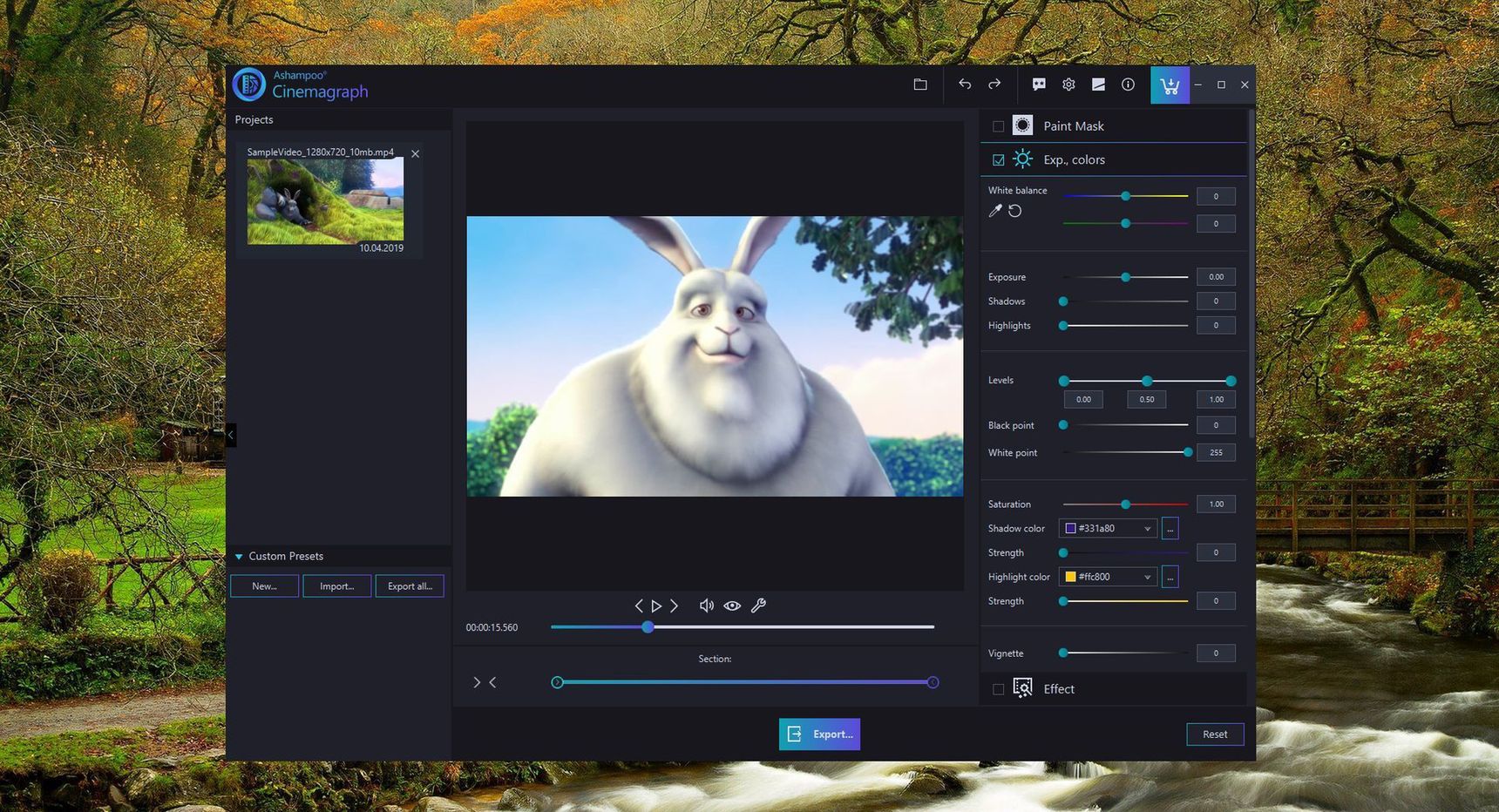1499x812 pixels.
Task: Click the Export... button
Action: point(819,734)
